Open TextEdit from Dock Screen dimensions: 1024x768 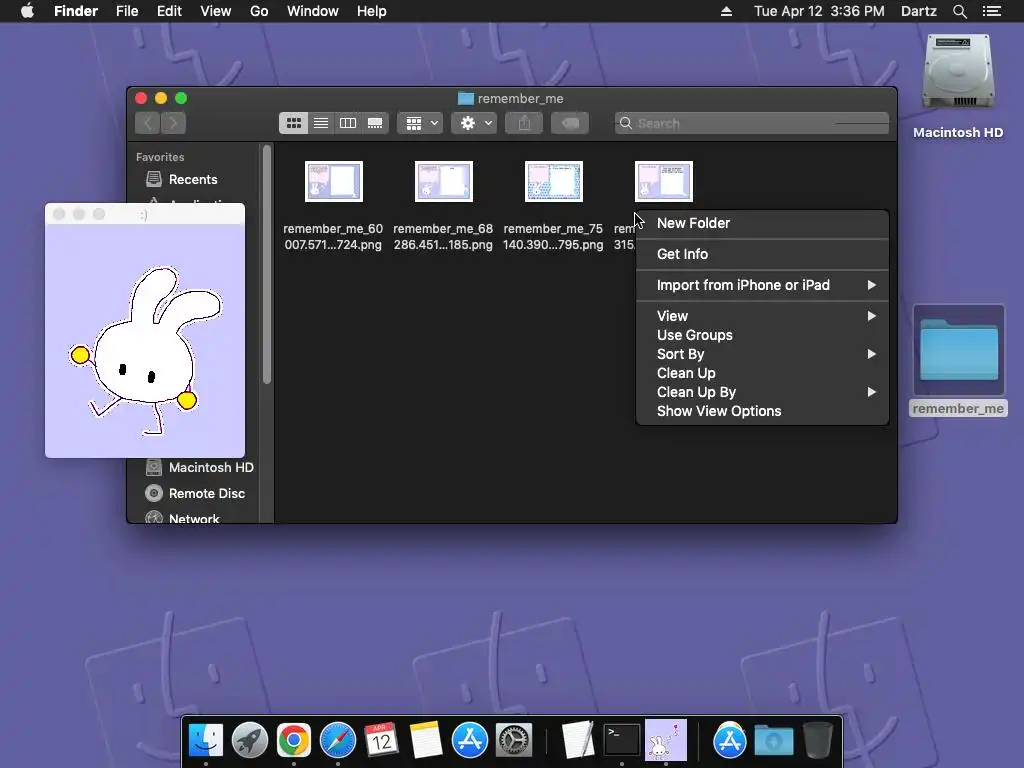[x=578, y=740]
